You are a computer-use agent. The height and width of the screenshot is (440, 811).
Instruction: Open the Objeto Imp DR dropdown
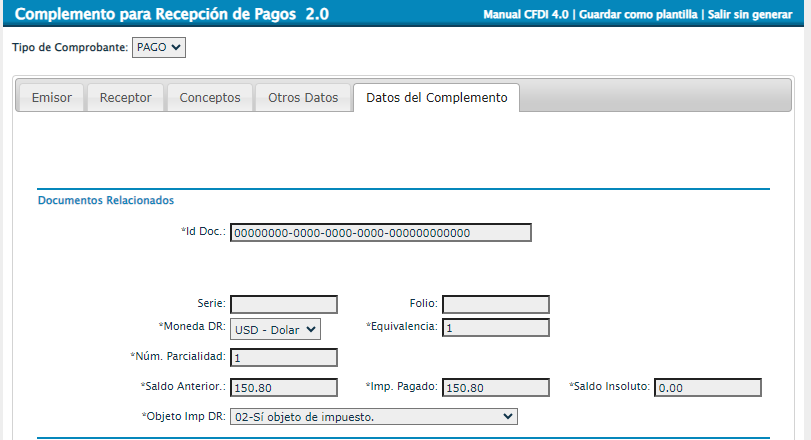pos(373,416)
